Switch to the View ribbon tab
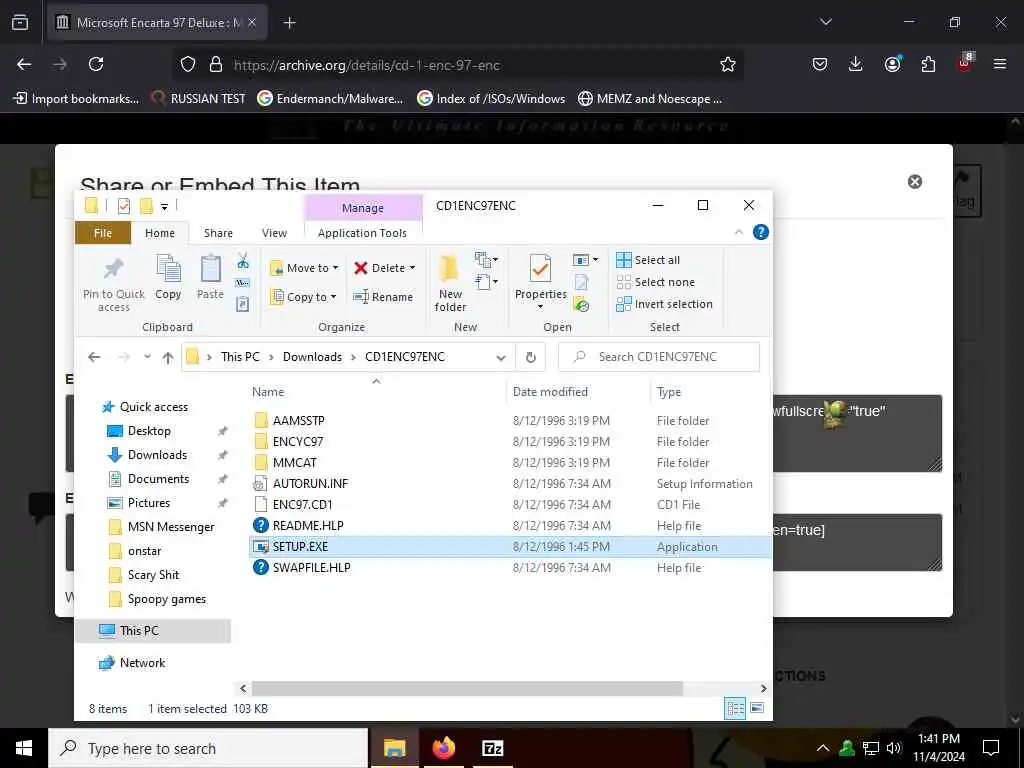The width and height of the screenshot is (1024, 768). pos(274,233)
